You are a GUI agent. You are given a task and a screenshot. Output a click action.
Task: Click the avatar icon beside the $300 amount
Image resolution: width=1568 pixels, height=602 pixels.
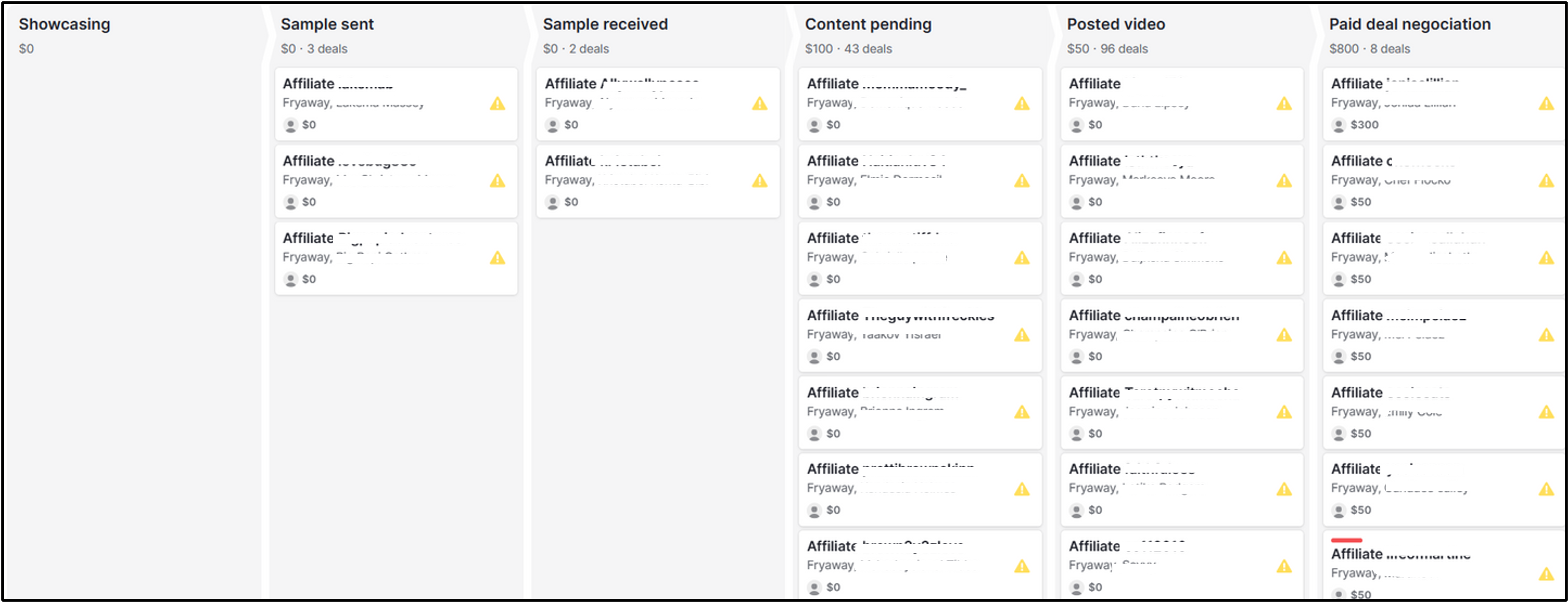tap(1338, 125)
